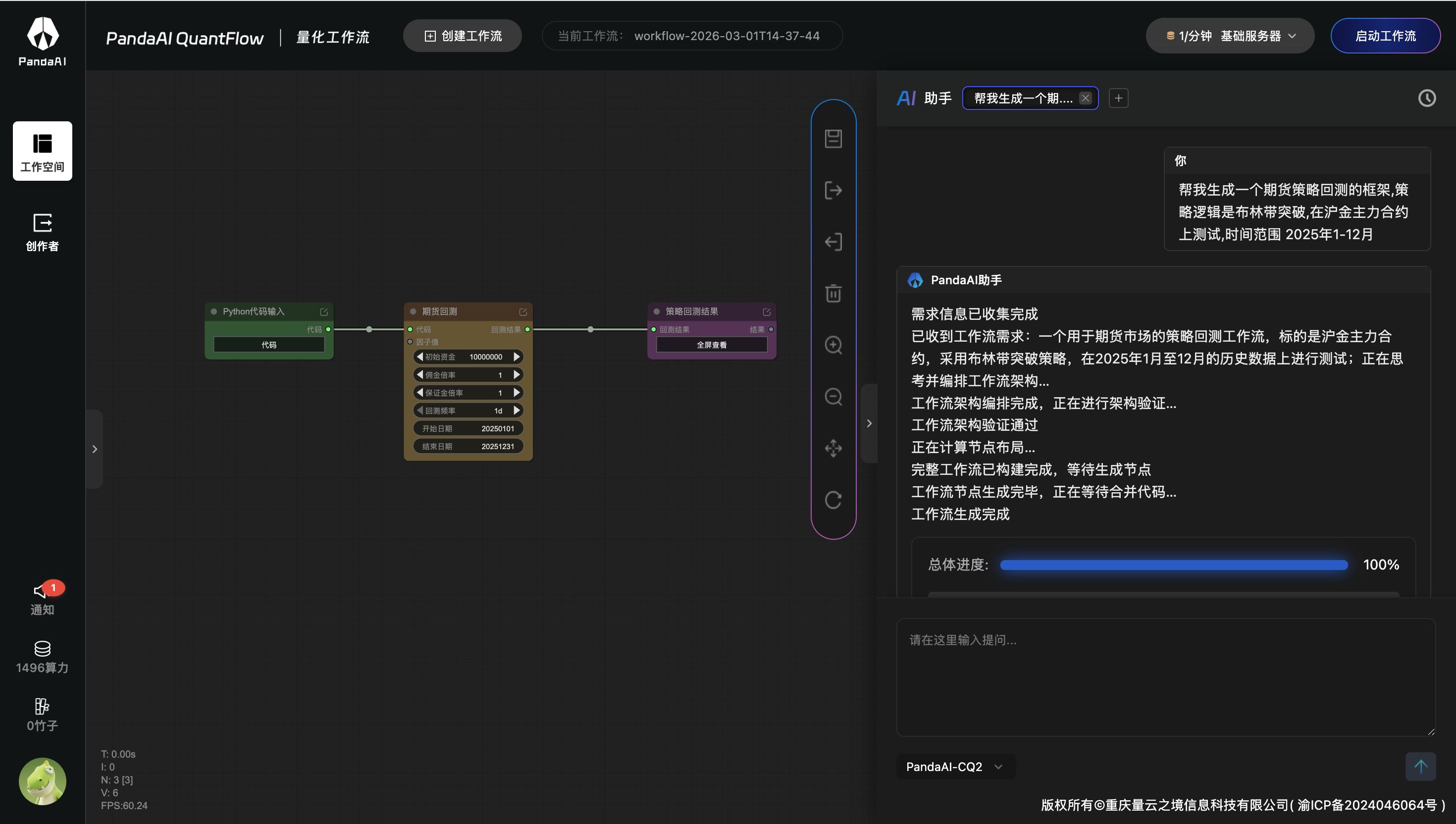
Task: Save the workflow using the toolbar disk icon
Action: click(833, 139)
